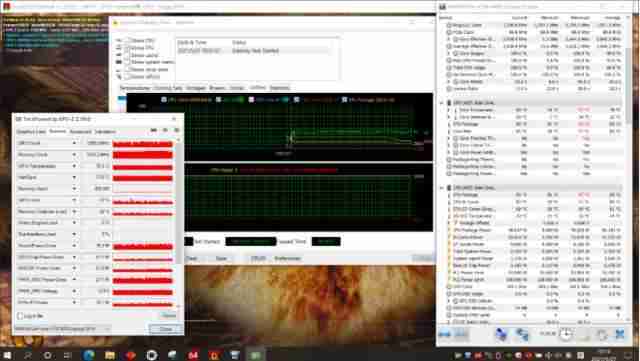Open GPU selection dropdown at GPU-Z bottom
This screenshot has width=640, height=361.
pos(62,329)
